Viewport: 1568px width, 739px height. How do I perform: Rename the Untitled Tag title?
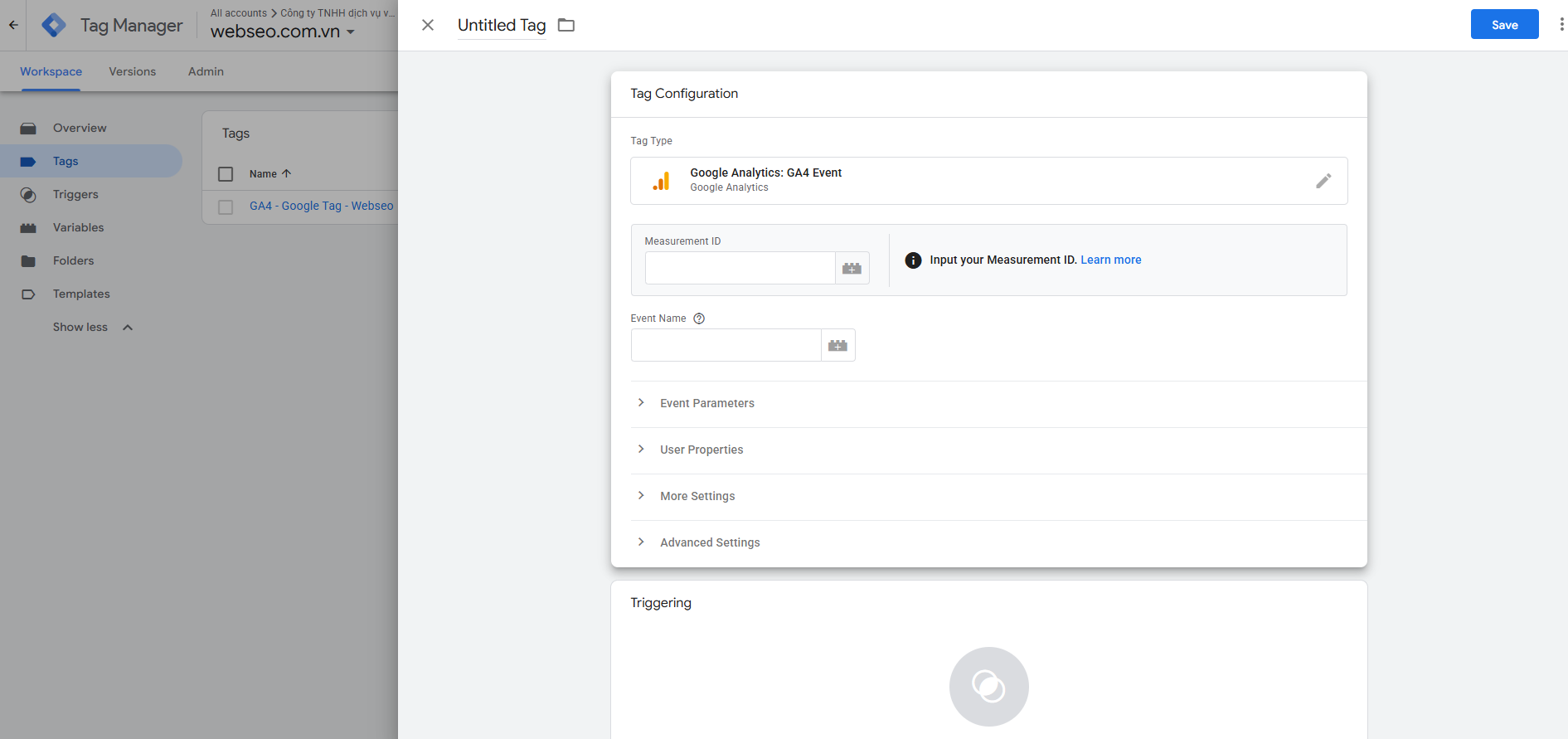click(502, 25)
